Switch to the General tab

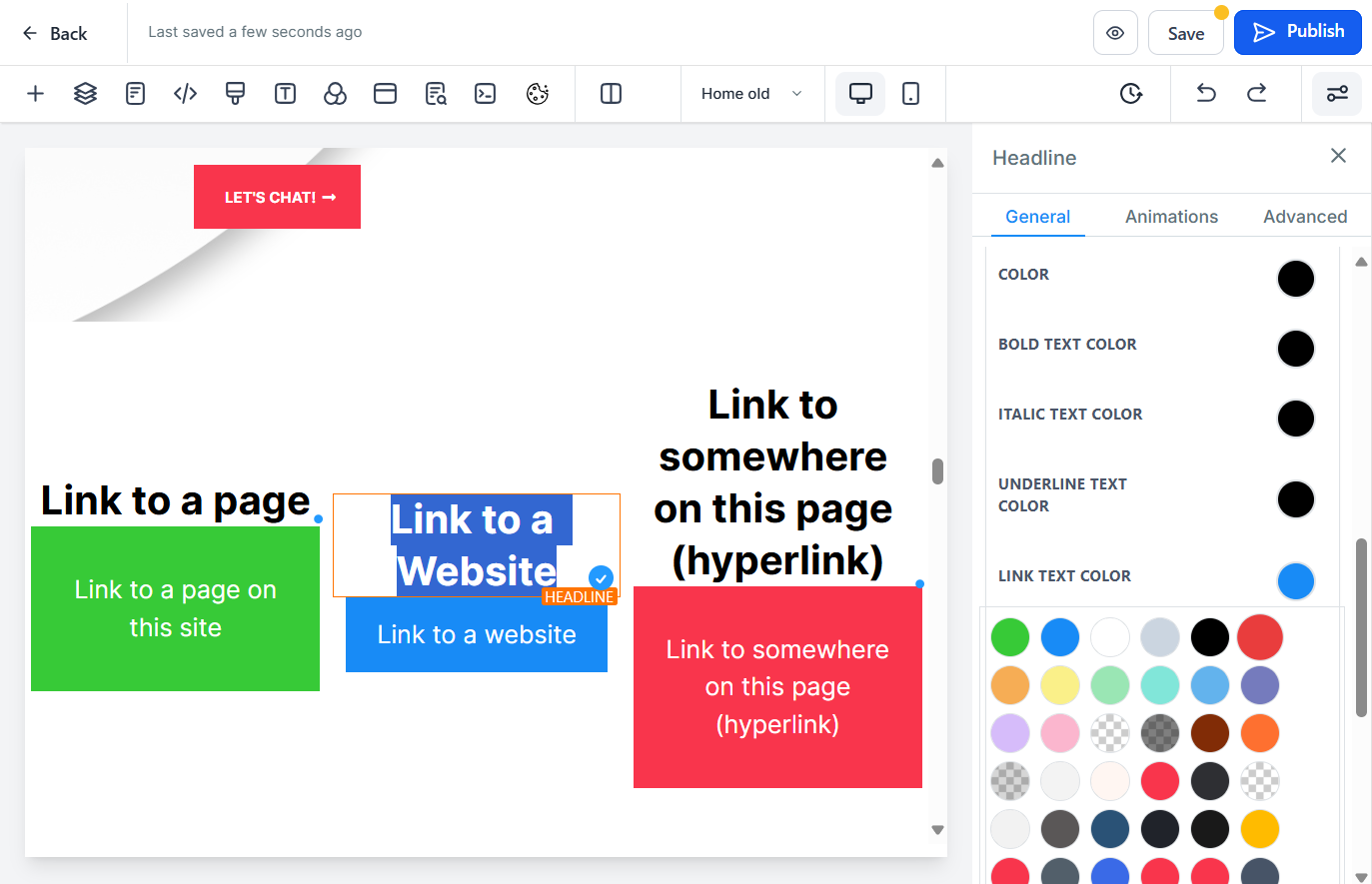pos(1037,217)
